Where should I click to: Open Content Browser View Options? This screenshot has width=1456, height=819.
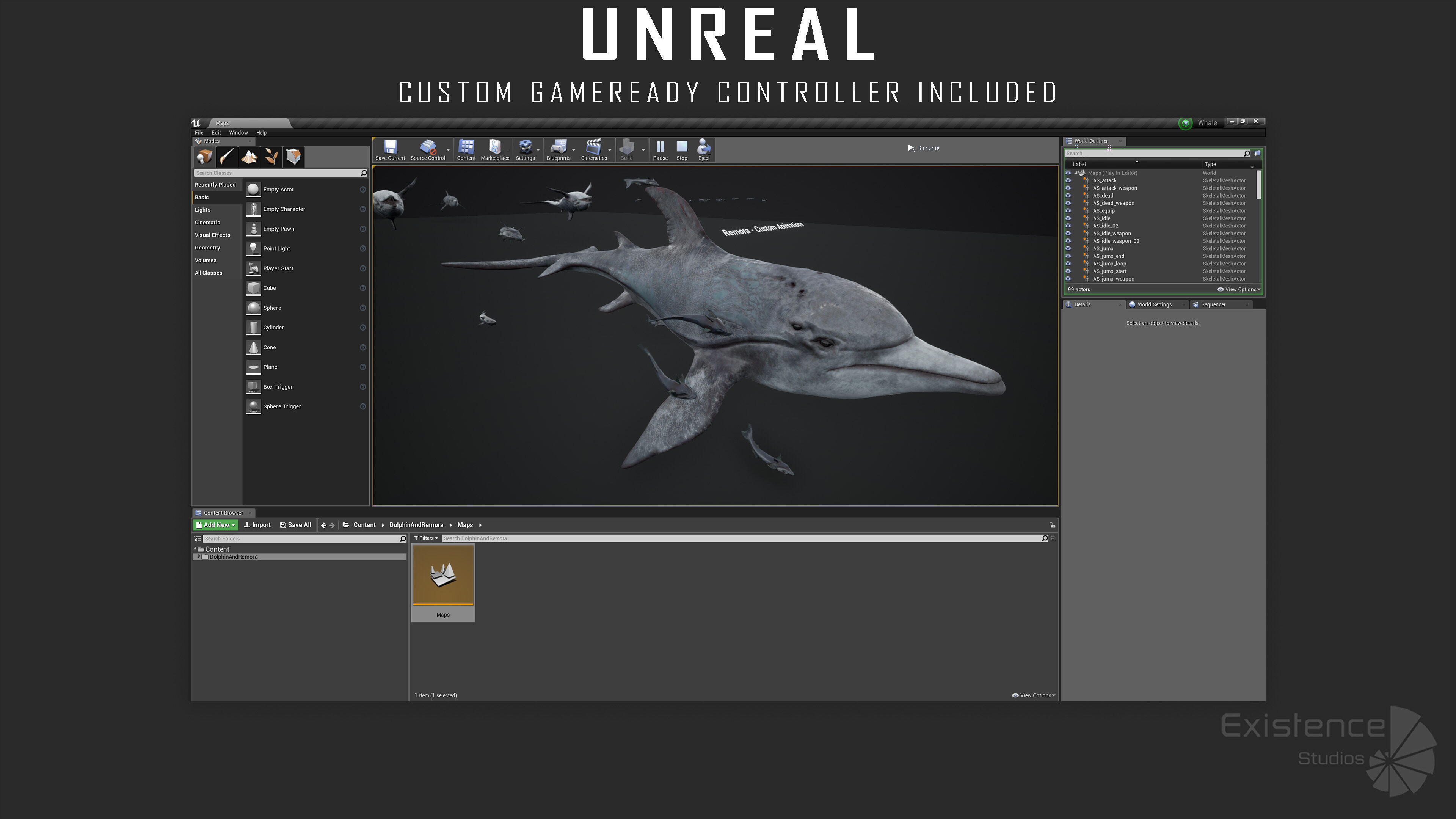[1033, 696]
